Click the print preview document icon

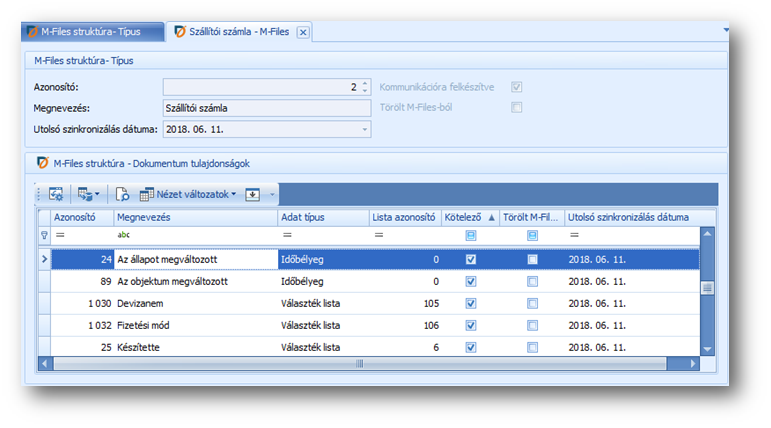(122, 194)
